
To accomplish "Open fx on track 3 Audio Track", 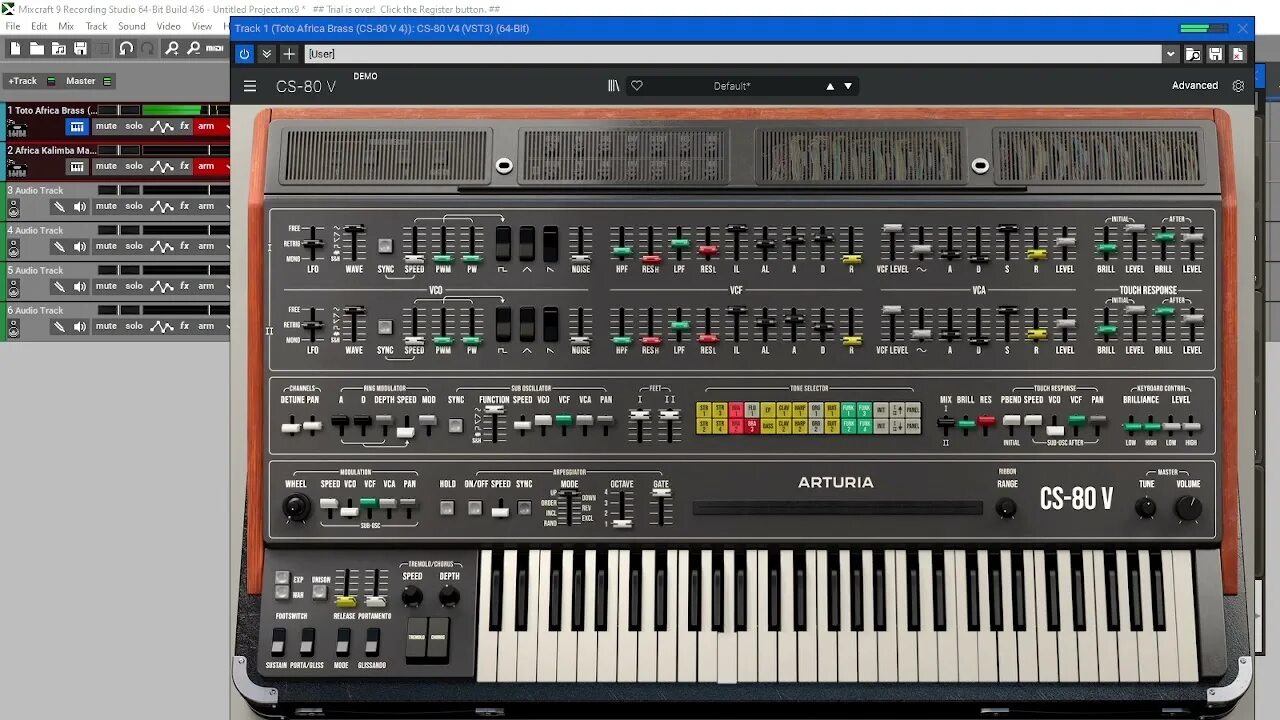I will [x=184, y=206].
